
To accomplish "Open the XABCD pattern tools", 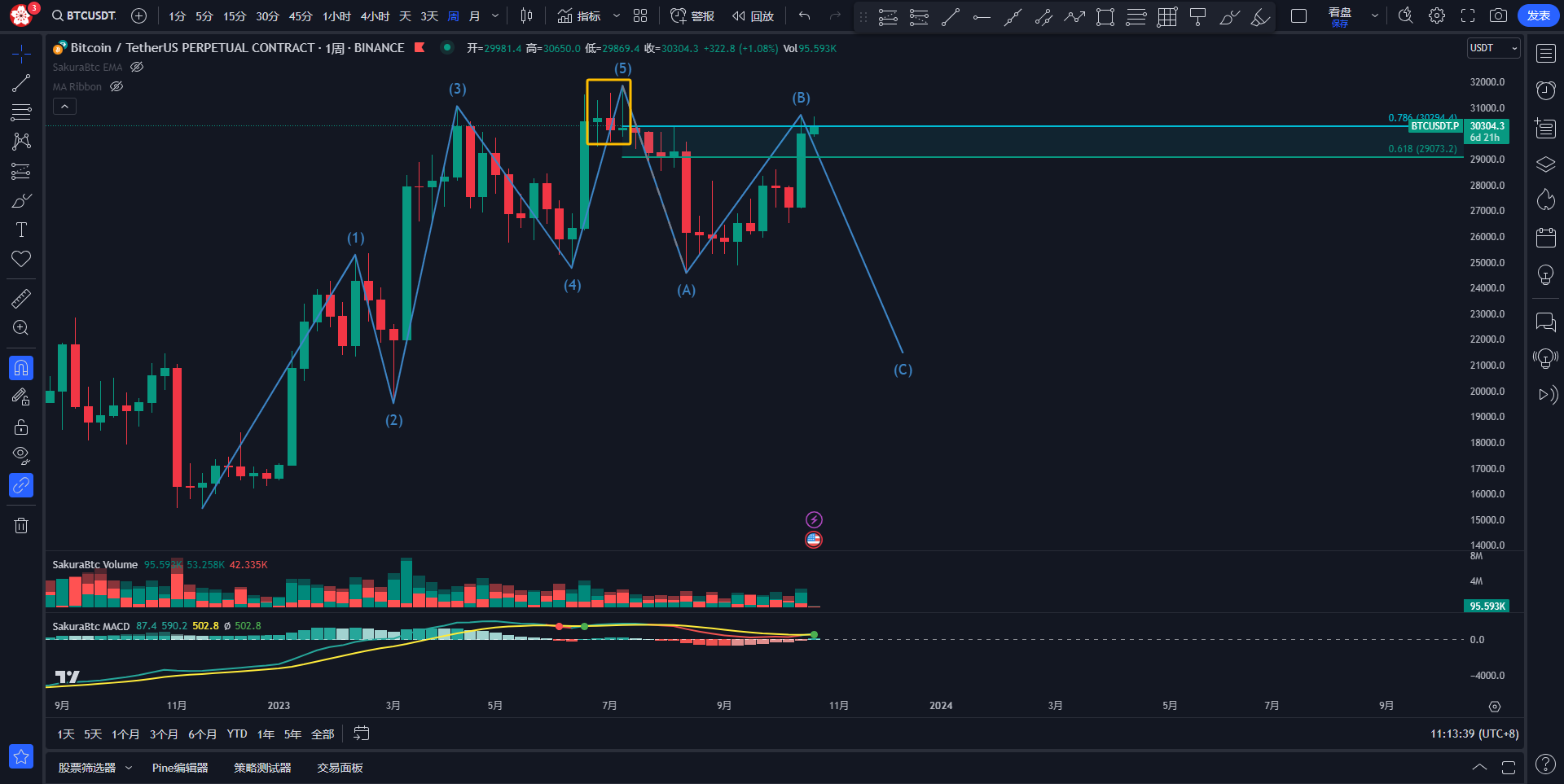I will [21, 142].
